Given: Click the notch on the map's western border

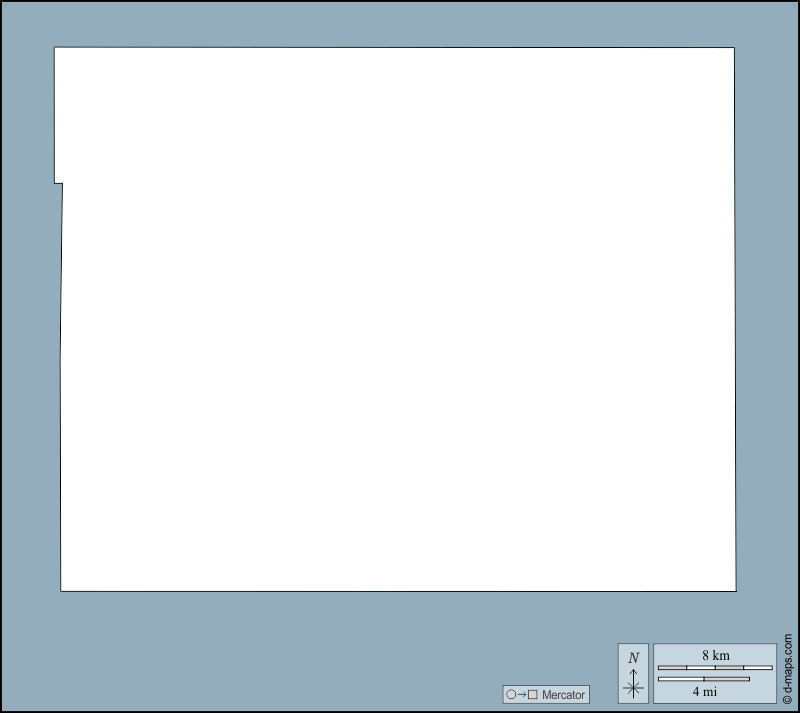Looking at the screenshot, I should click(x=59, y=183).
